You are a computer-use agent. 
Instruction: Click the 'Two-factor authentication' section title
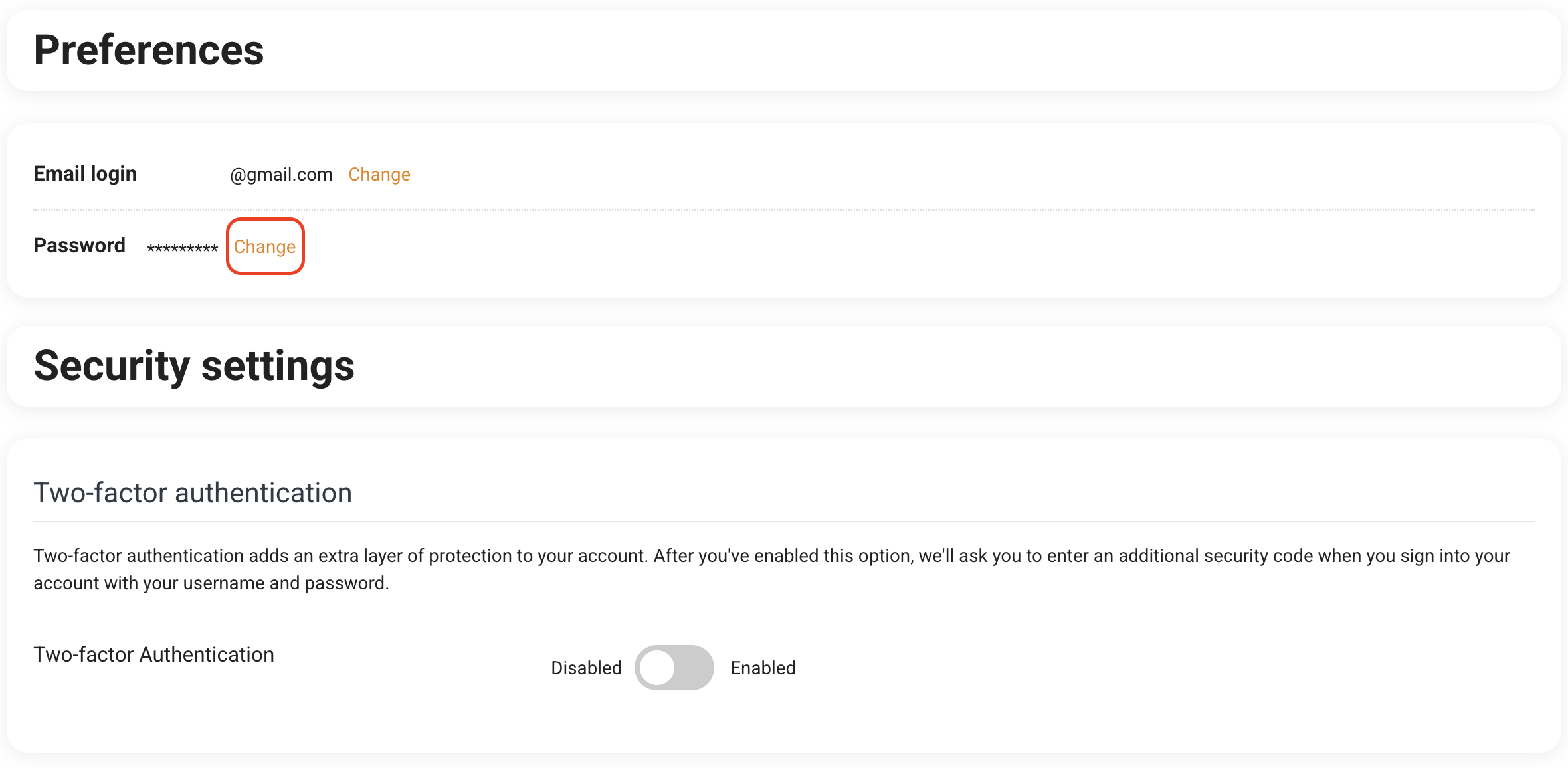click(x=193, y=493)
